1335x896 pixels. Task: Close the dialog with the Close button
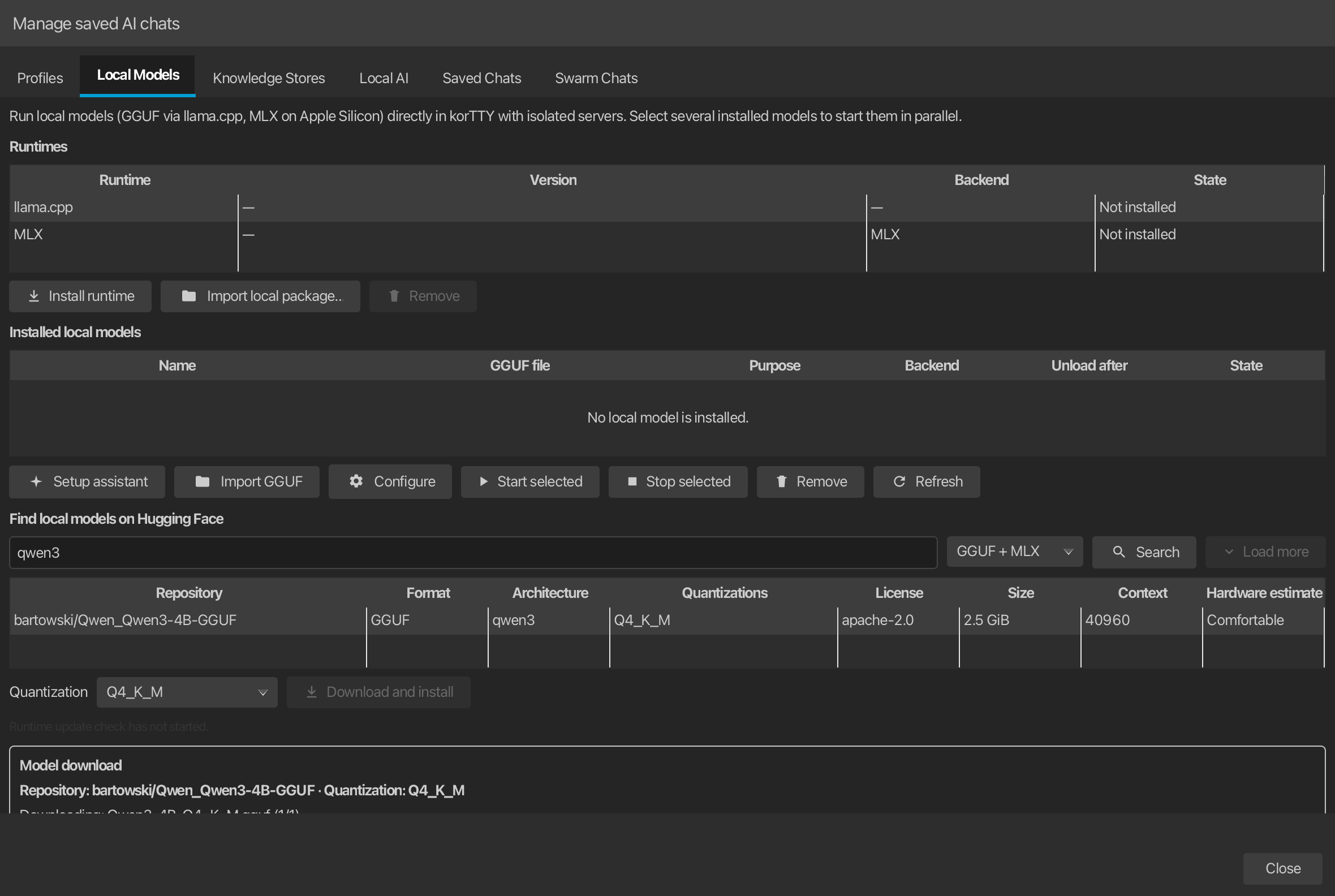[x=1283, y=869]
